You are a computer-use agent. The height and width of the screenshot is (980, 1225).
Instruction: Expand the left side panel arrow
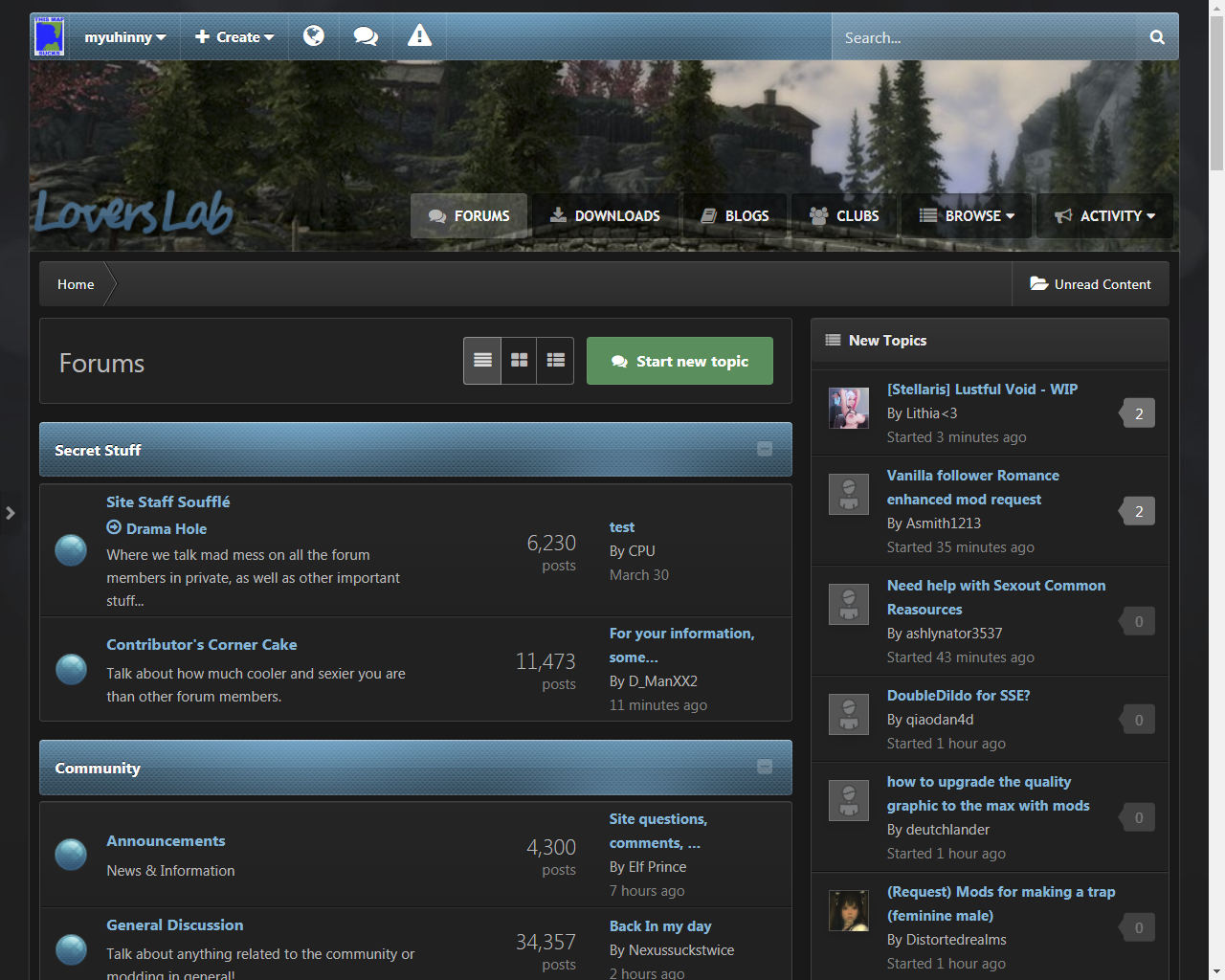coord(10,513)
